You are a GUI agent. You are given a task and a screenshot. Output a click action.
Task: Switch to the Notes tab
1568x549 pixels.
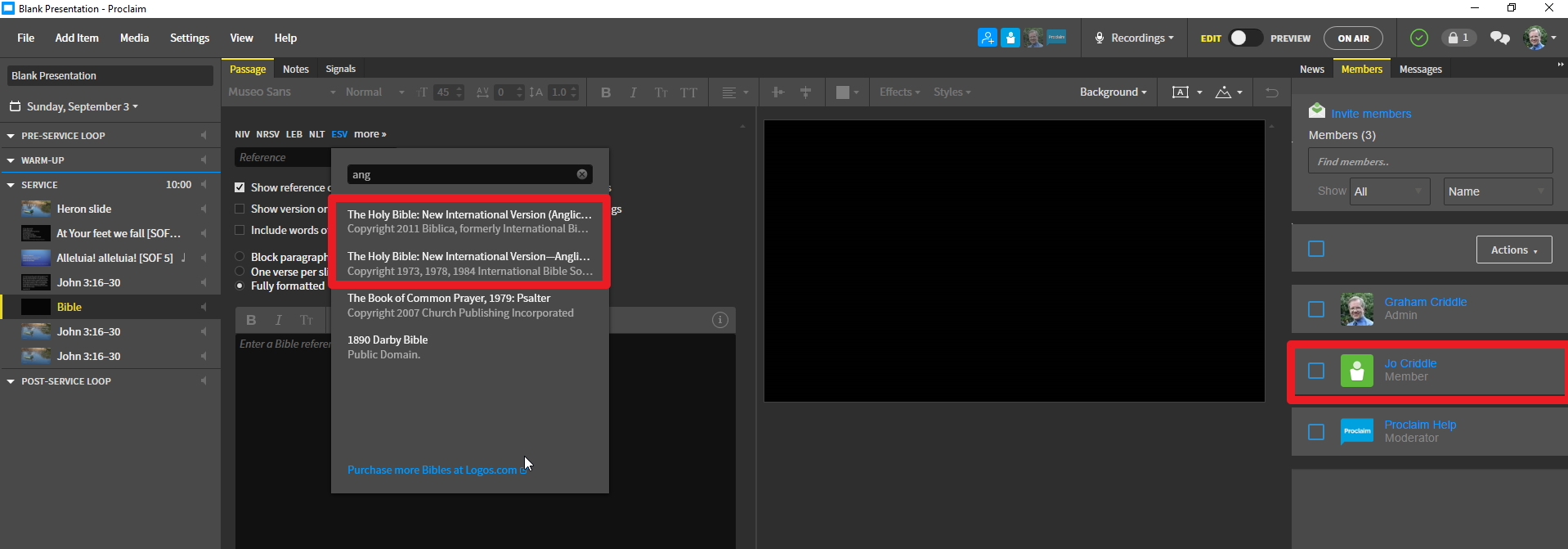[295, 69]
